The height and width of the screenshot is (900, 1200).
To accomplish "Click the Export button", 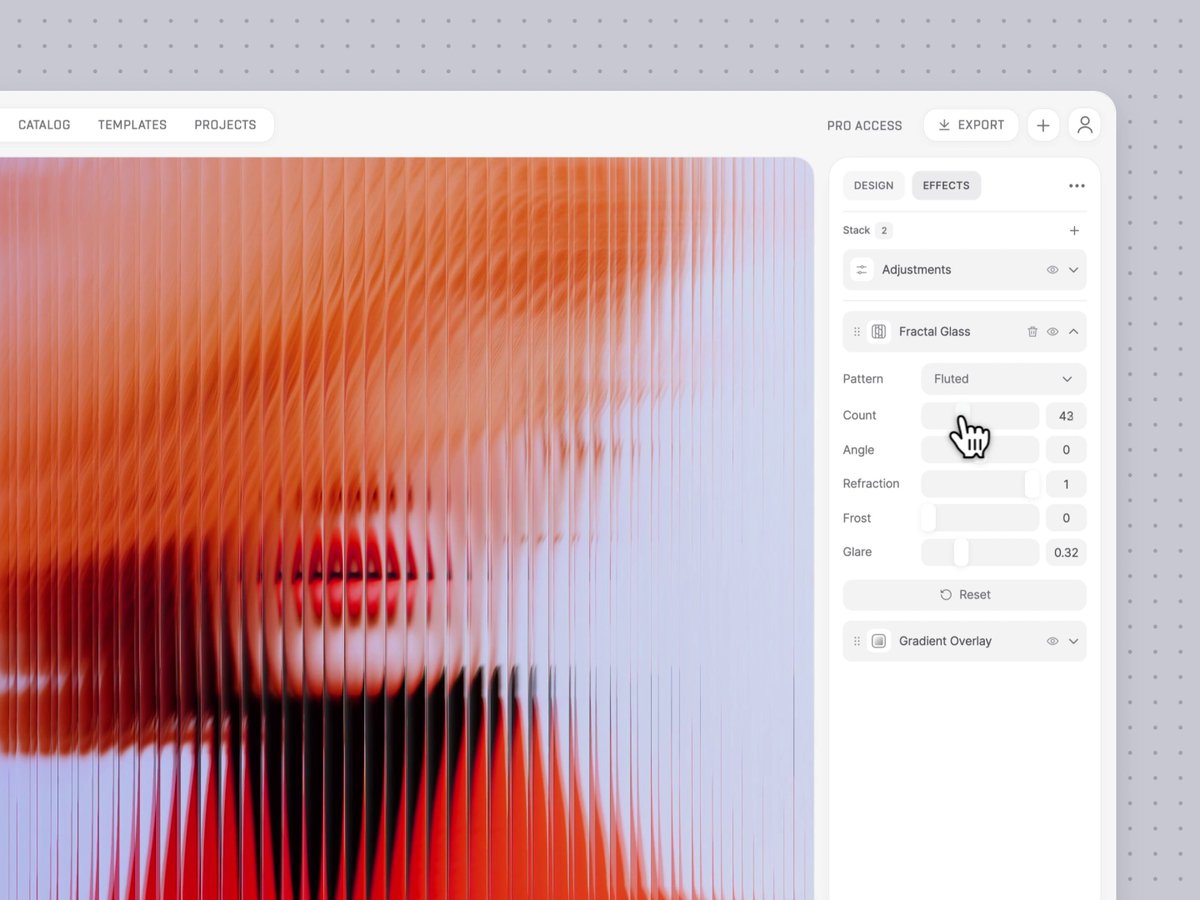I will pyautogui.click(x=971, y=125).
